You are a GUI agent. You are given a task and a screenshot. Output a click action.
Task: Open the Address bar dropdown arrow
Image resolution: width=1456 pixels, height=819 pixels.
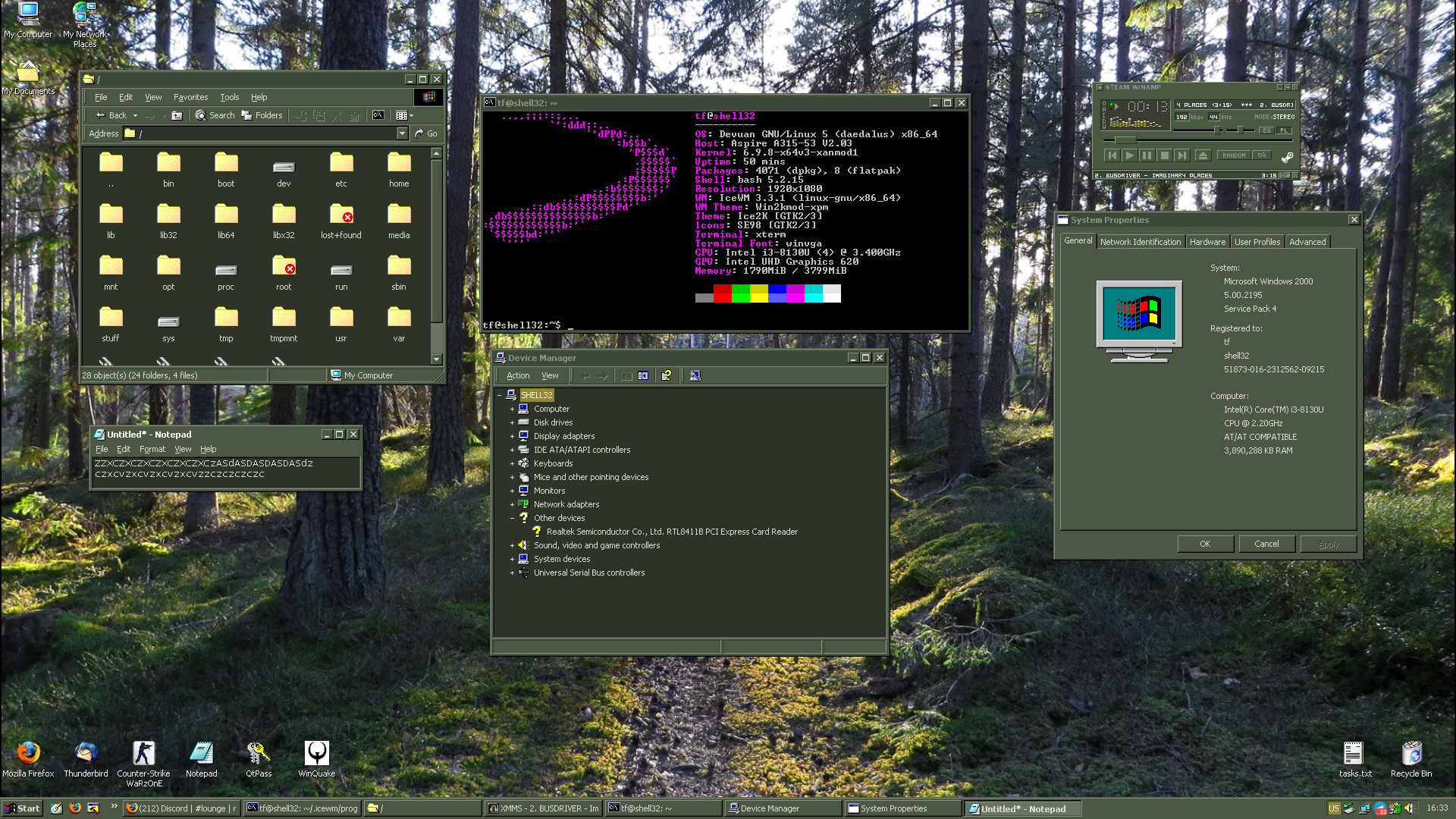tap(402, 133)
